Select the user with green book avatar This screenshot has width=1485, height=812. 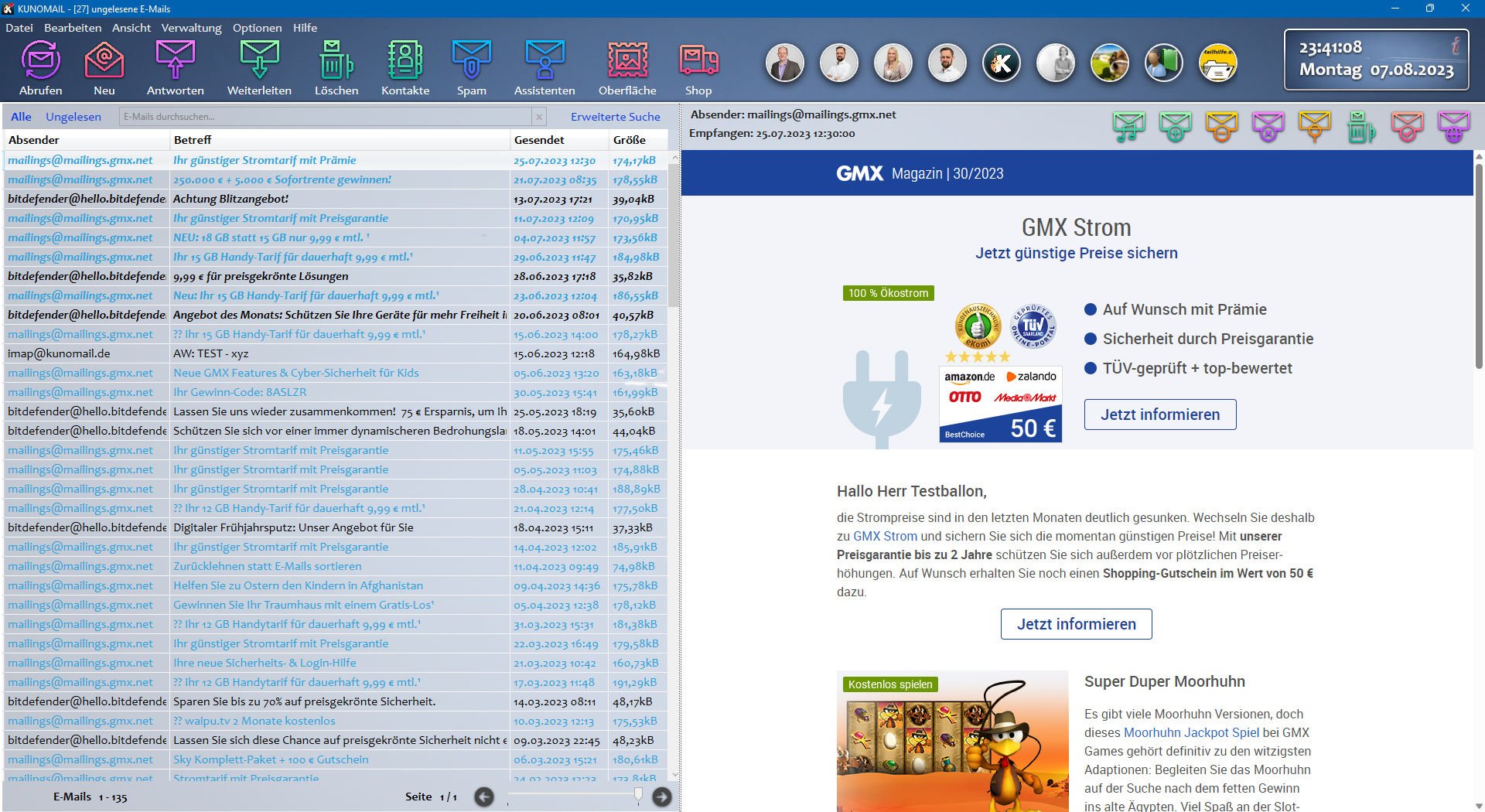tap(1164, 63)
